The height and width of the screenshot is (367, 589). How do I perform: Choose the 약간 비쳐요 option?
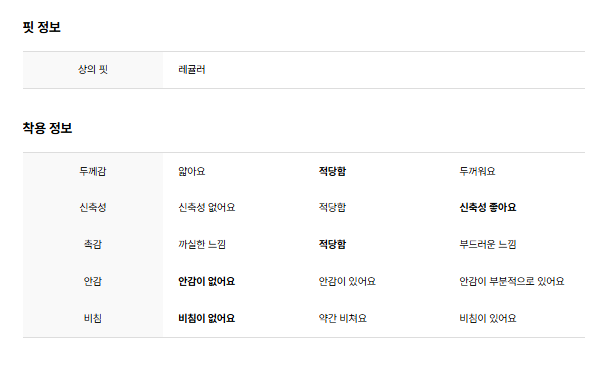point(343,319)
